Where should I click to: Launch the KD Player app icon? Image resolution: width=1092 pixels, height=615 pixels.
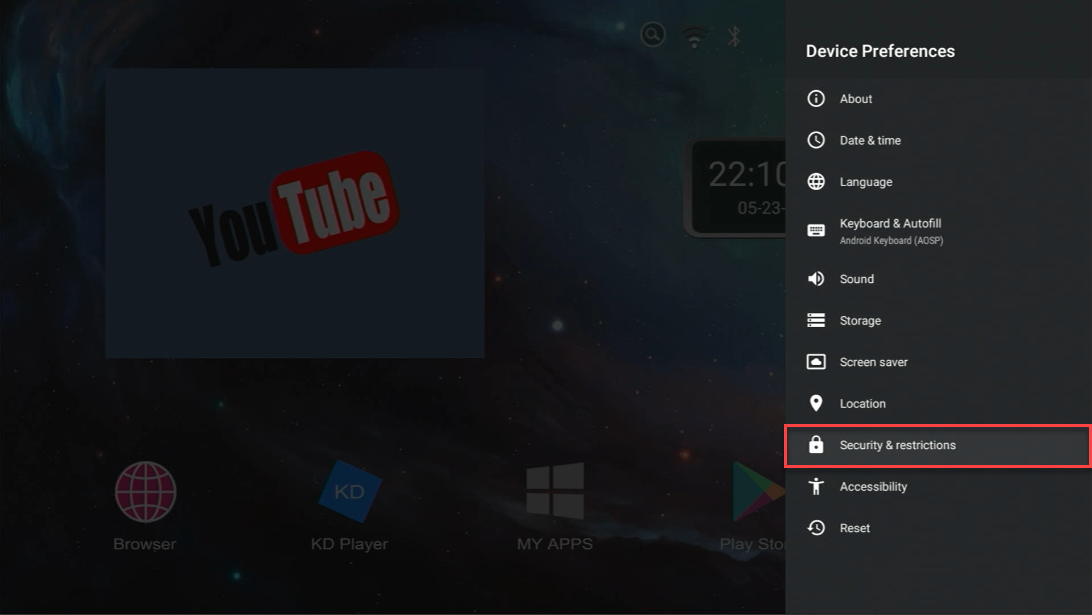(x=350, y=491)
